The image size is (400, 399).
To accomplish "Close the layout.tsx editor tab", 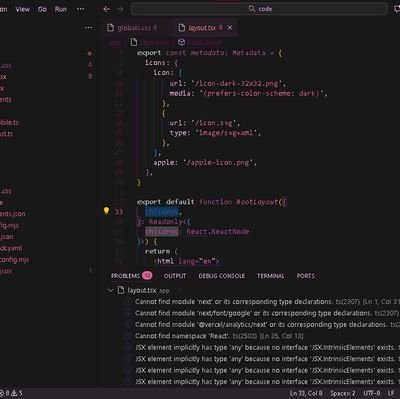I will [230, 28].
